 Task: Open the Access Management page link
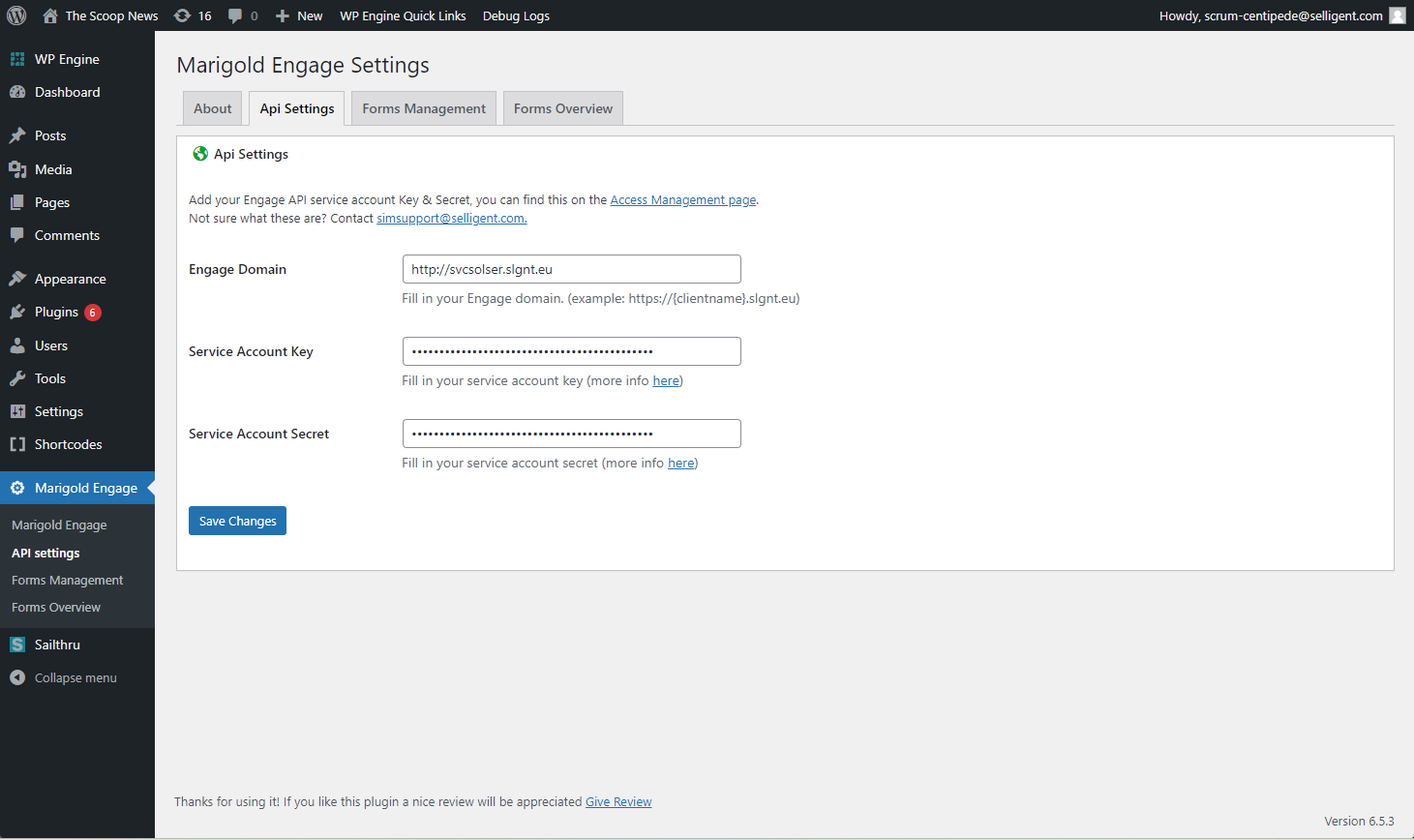(682, 200)
